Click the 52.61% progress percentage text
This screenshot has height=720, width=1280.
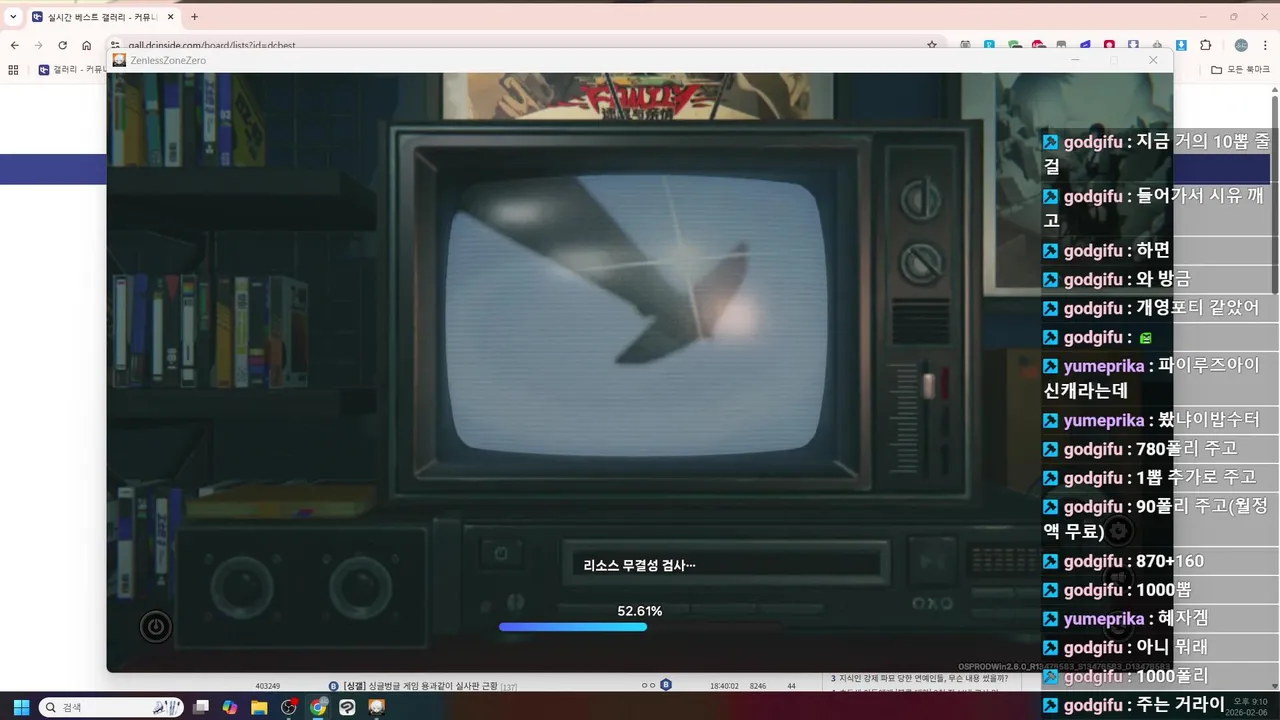tap(640, 611)
